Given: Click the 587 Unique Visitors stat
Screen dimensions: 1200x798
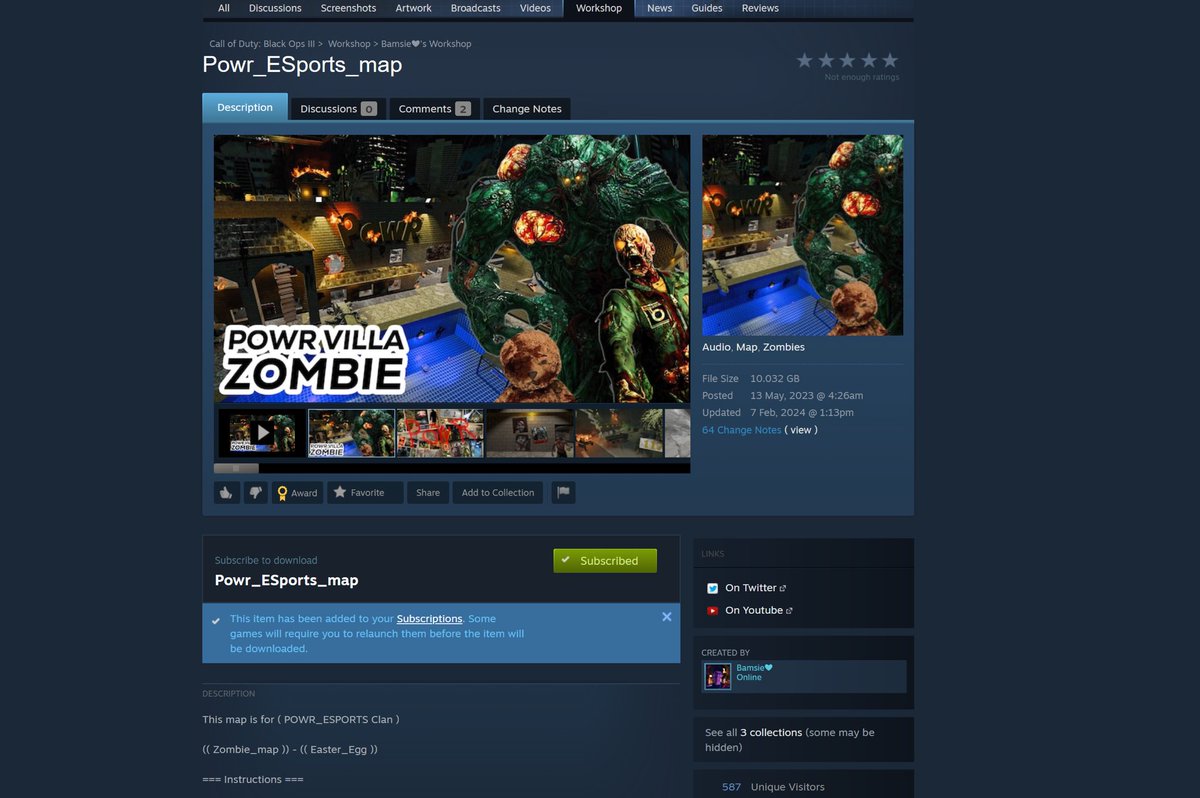Looking at the screenshot, I should point(773,787).
